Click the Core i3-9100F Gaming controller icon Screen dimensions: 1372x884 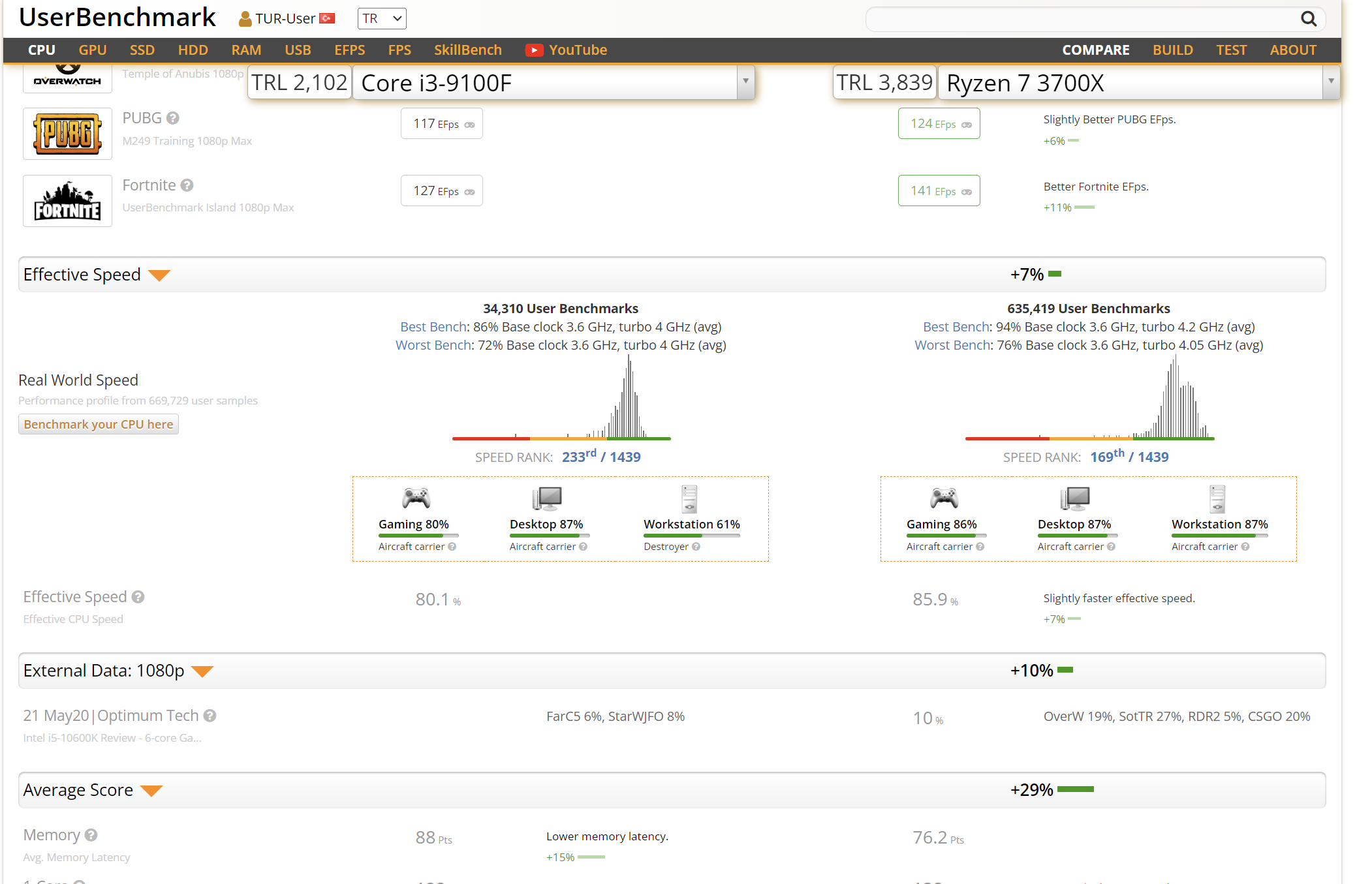pyautogui.click(x=416, y=498)
